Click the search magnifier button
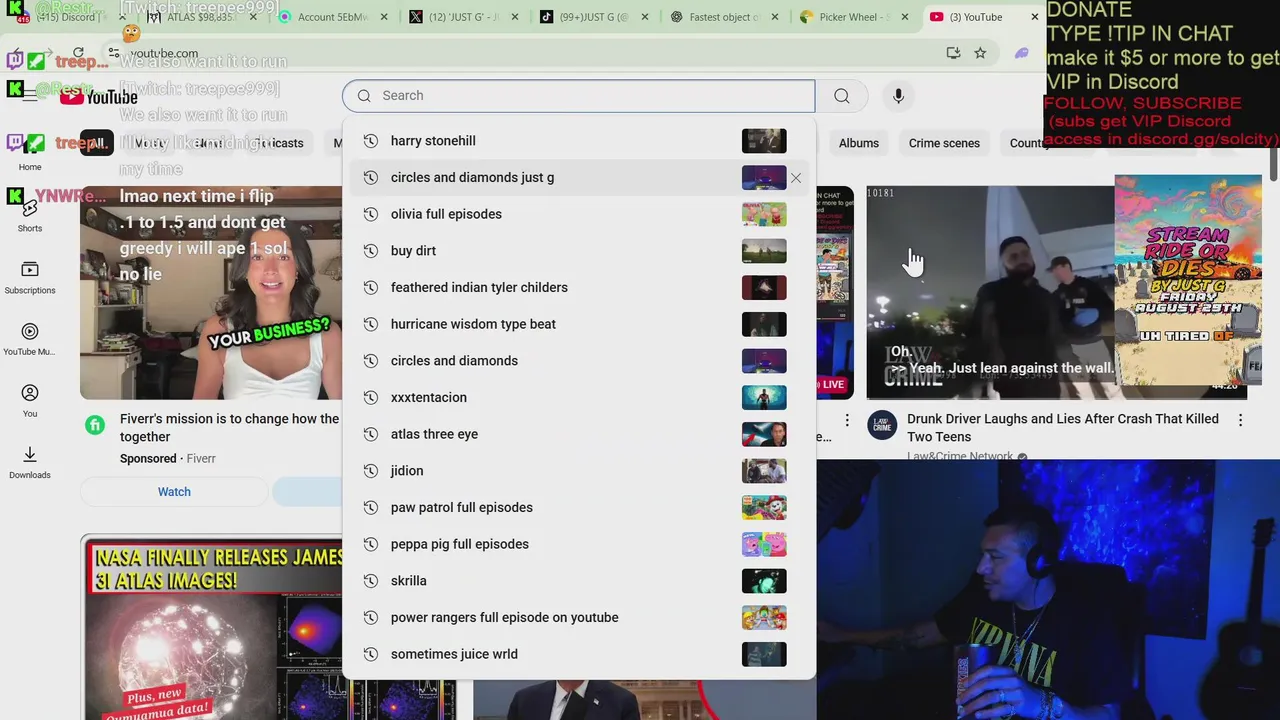The width and height of the screenshot is (1280, 720). tap(842, 96)
